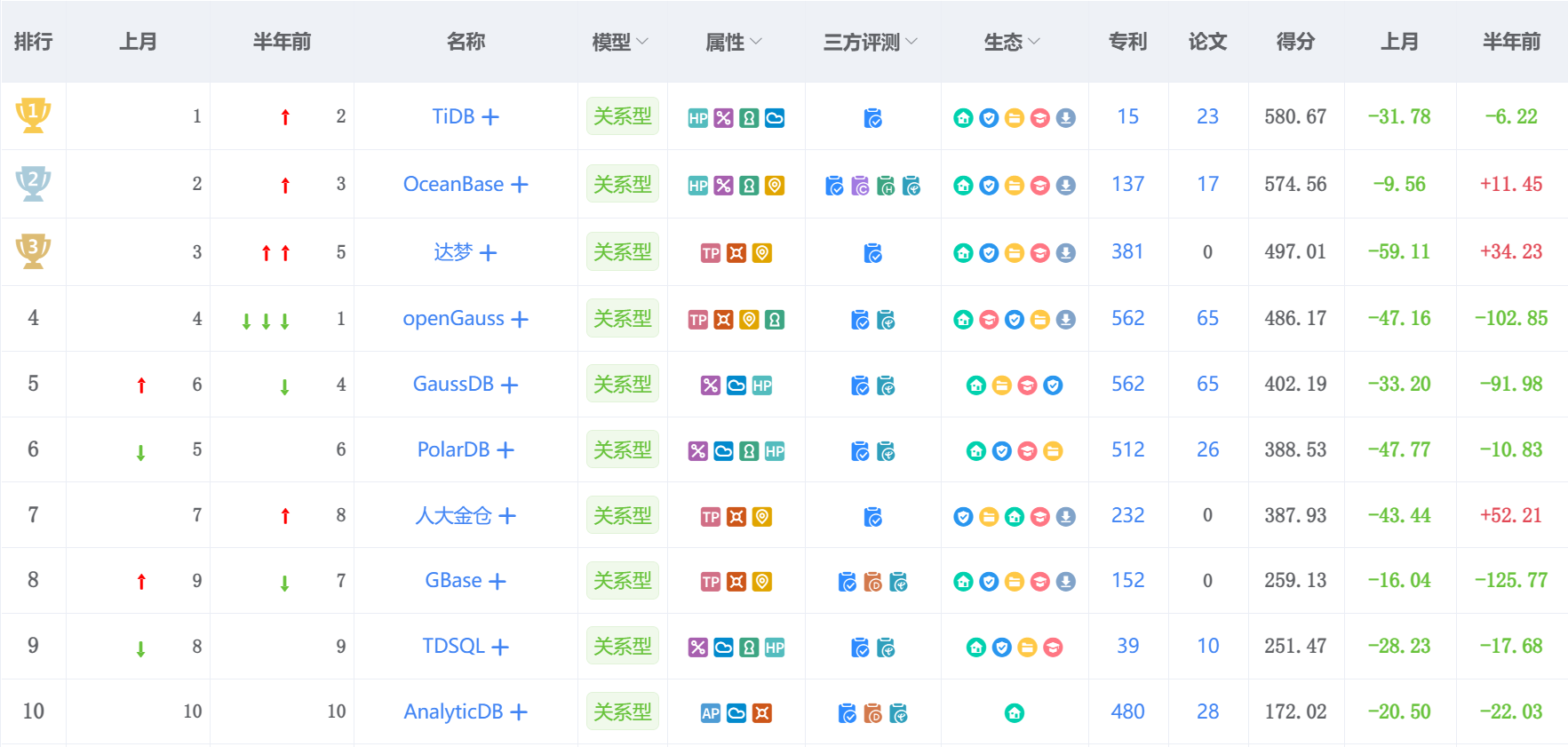The image size is (1568, 747).
Task: Click the blue shield icon in OceanBase row
Action: tap(989, 186)
